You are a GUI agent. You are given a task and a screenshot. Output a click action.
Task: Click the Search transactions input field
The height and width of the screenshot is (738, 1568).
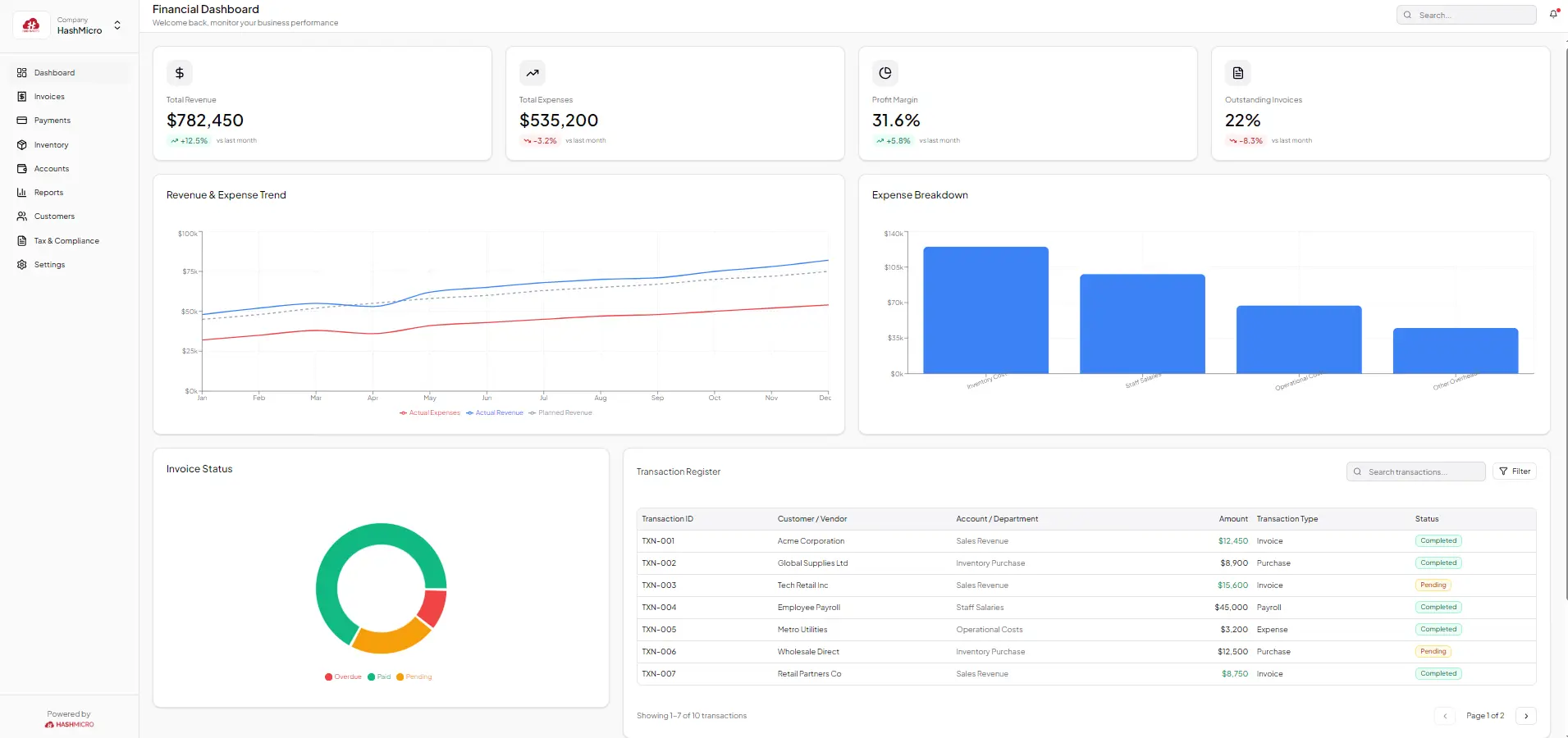pos(1415,471)
